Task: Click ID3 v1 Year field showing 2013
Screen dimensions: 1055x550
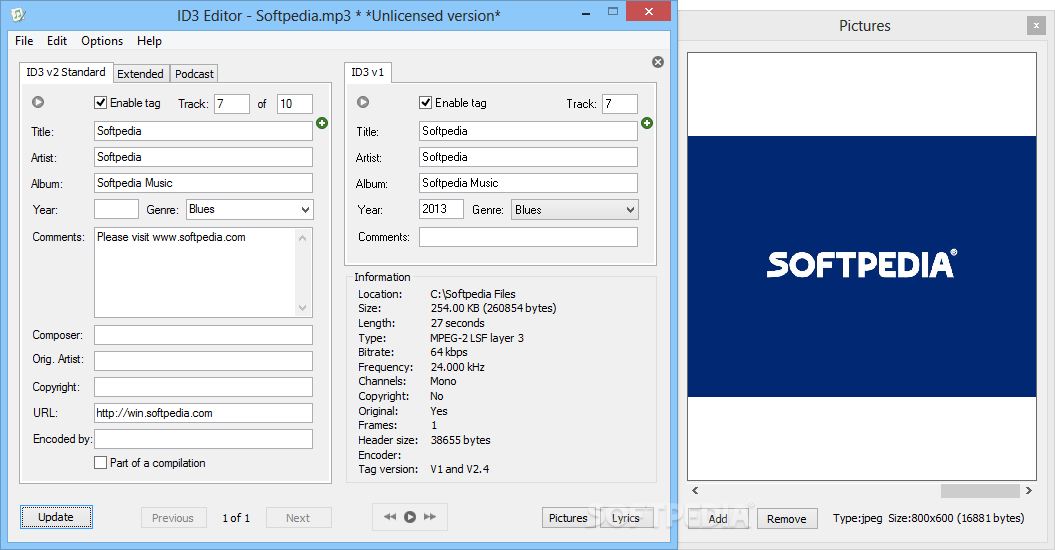Action: (441, 209)
